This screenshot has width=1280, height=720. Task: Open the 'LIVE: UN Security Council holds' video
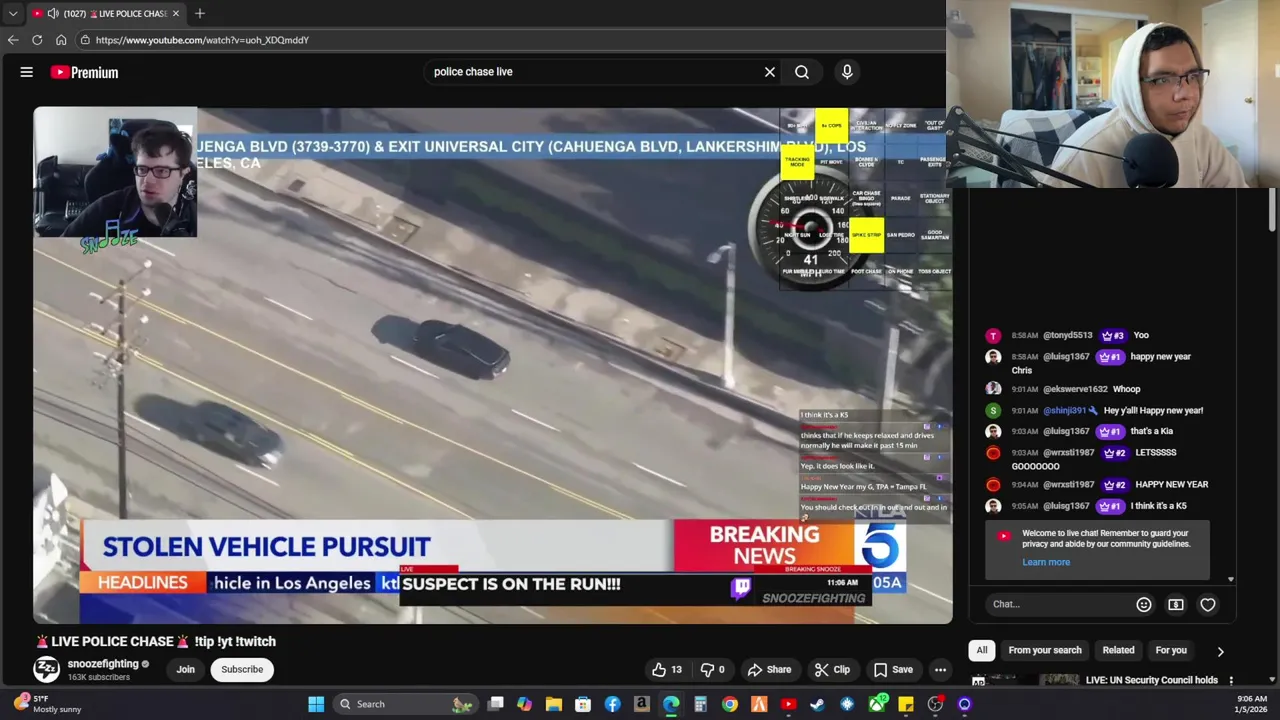click(1152, 680)
